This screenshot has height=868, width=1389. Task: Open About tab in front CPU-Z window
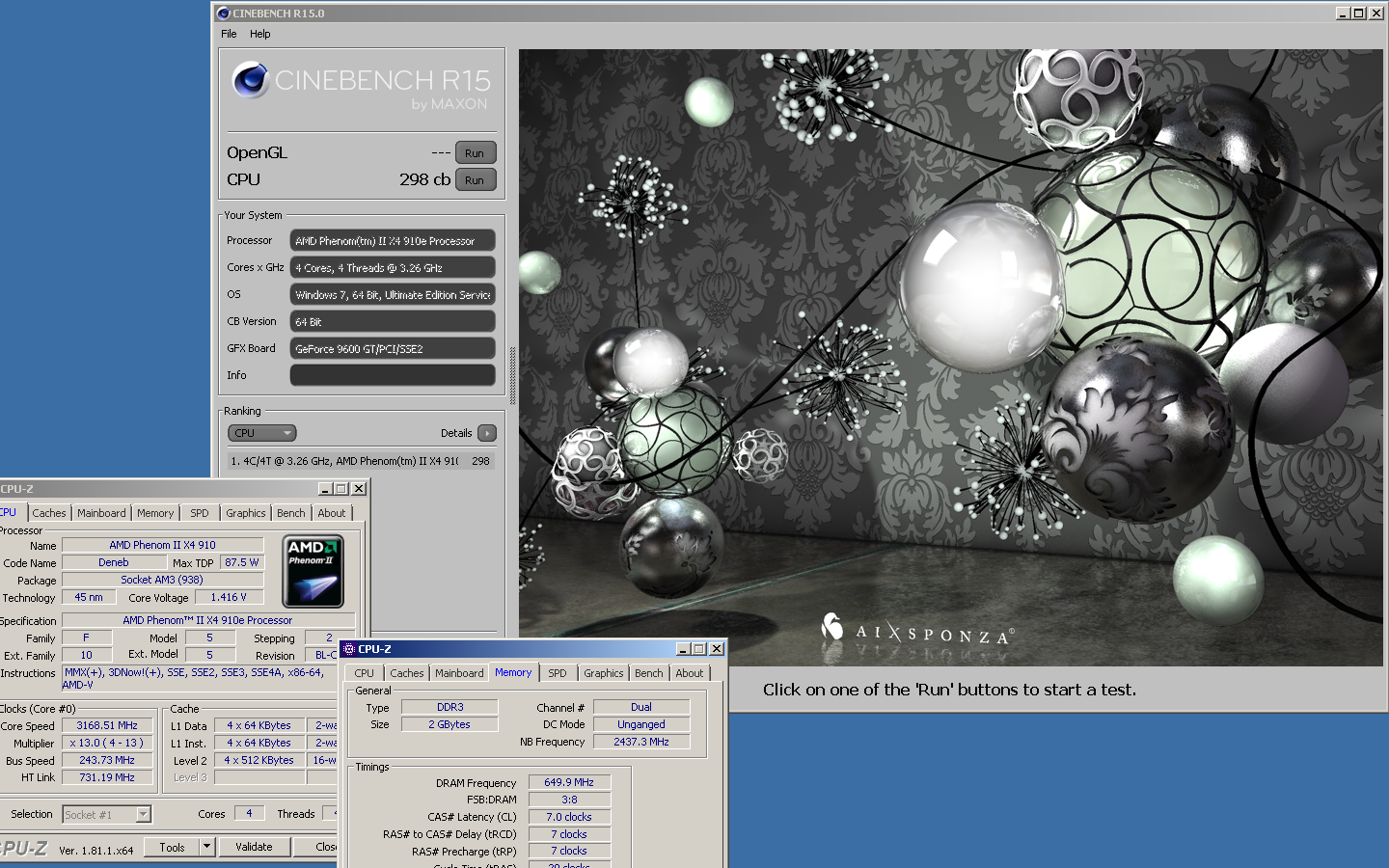click(x=690, y=673)
